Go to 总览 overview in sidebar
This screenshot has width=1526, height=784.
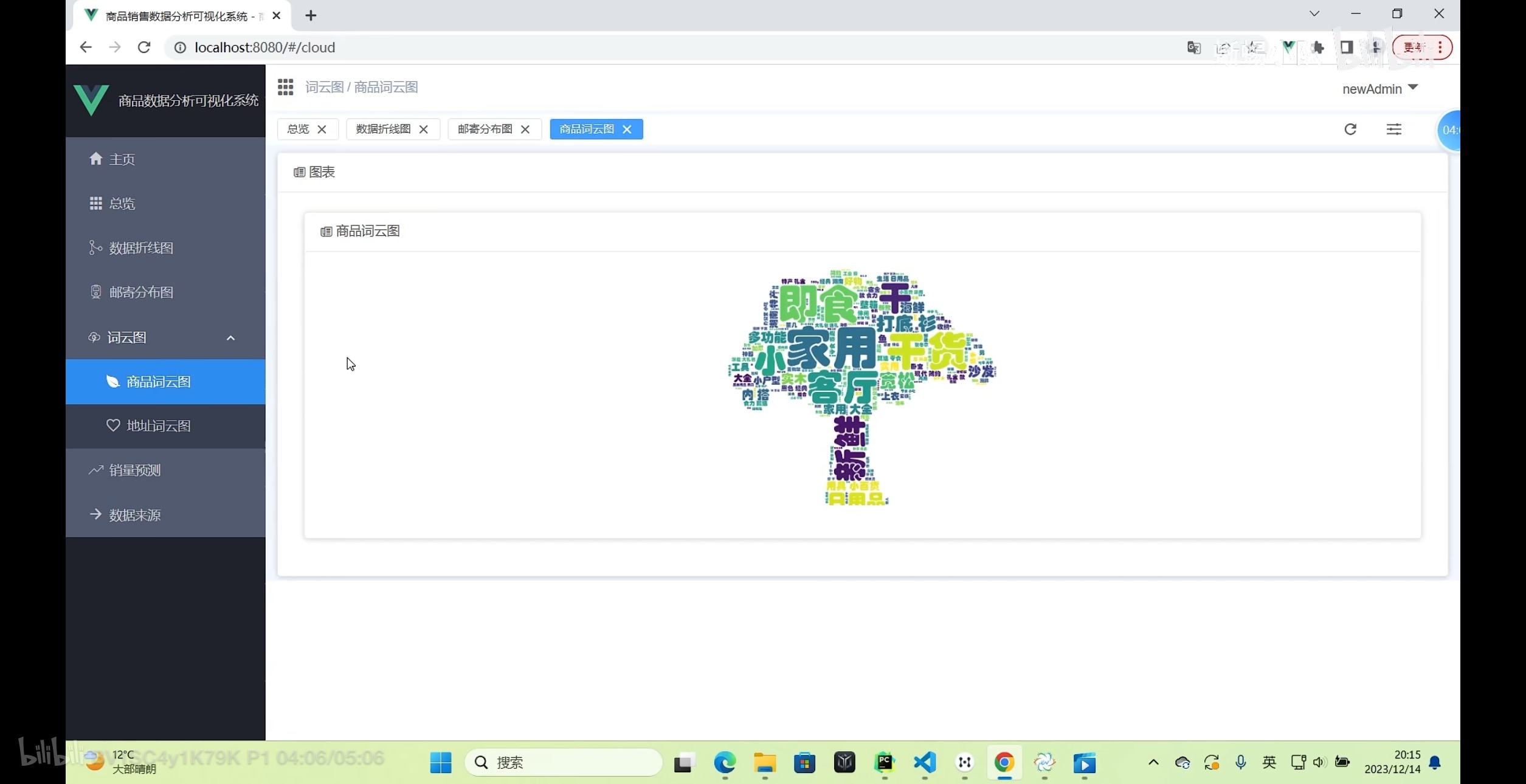(122, 204)
